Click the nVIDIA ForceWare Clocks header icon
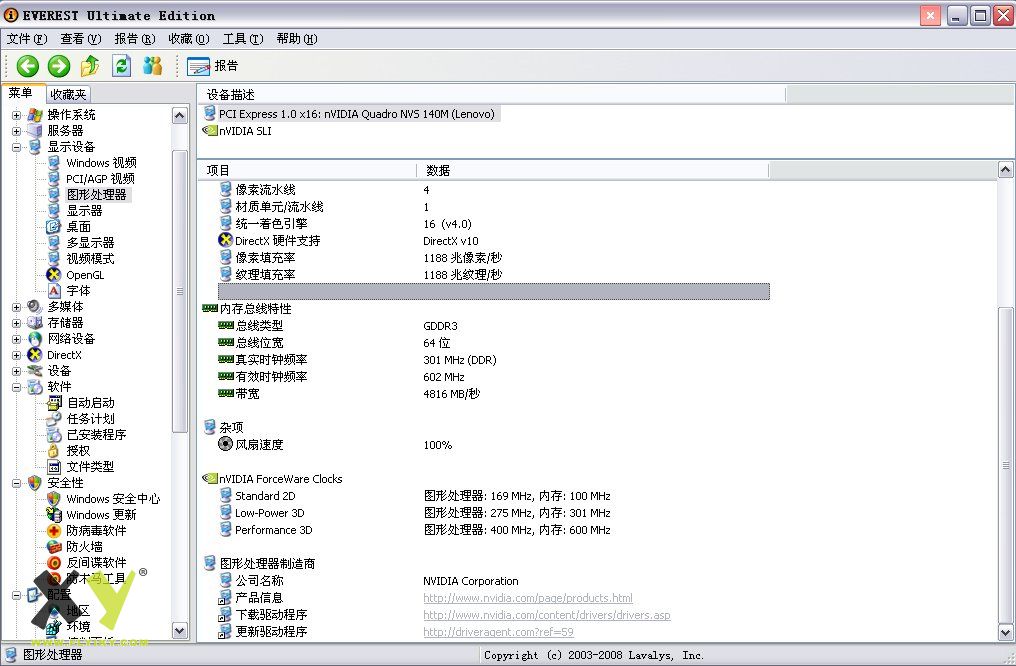The image size is (1016, 666). pyautogui.click(x=209, y=479)
